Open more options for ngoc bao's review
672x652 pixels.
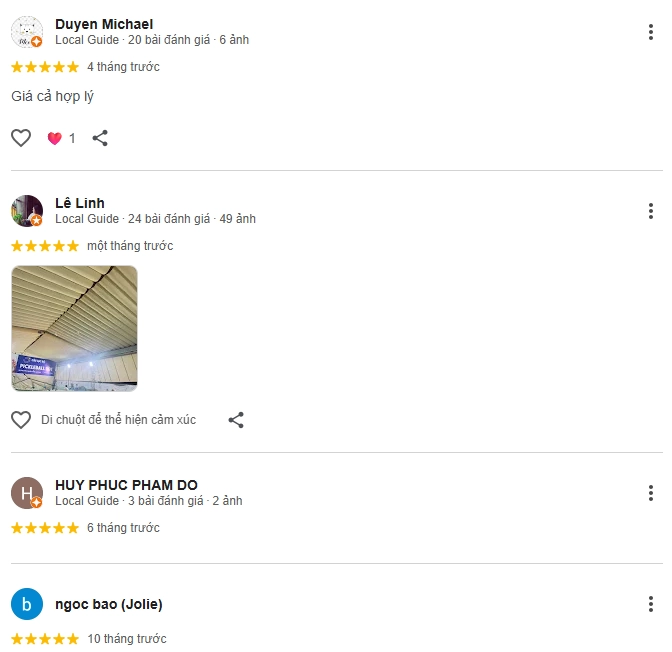(651, 604)
